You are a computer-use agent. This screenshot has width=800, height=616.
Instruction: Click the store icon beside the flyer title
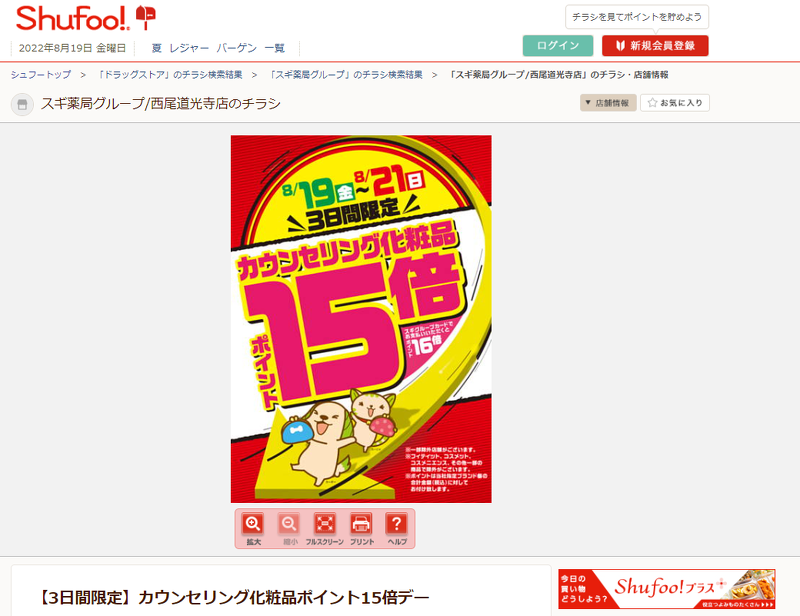pyautogui.click(x=22, y=104)
